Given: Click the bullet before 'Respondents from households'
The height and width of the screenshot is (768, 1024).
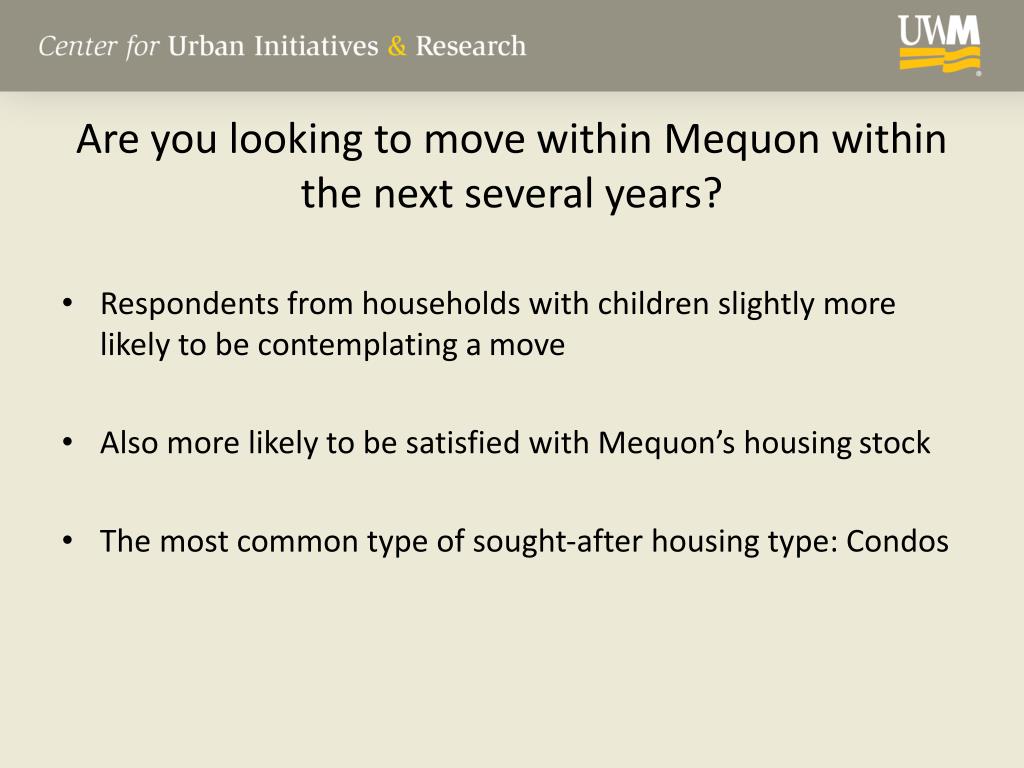Looking at the screenshot, I should point(67,304).
